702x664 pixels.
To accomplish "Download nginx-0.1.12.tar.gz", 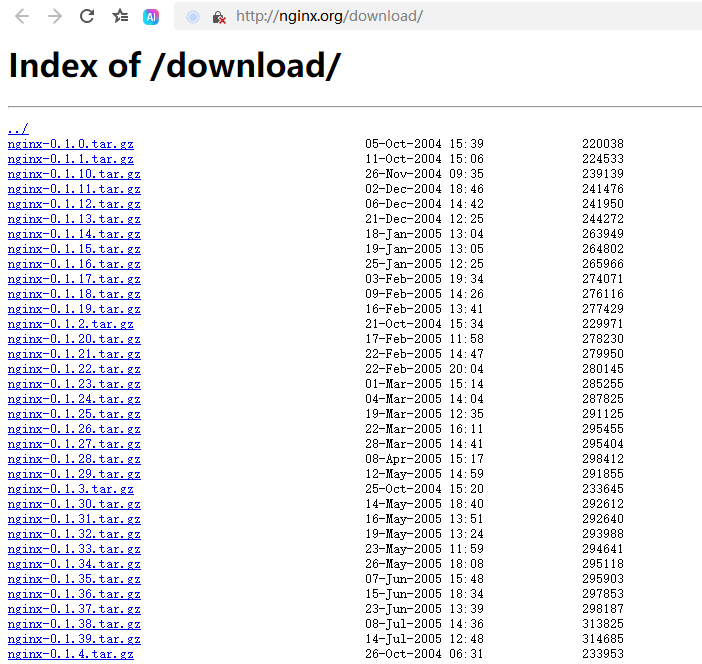I will [74, 204].
